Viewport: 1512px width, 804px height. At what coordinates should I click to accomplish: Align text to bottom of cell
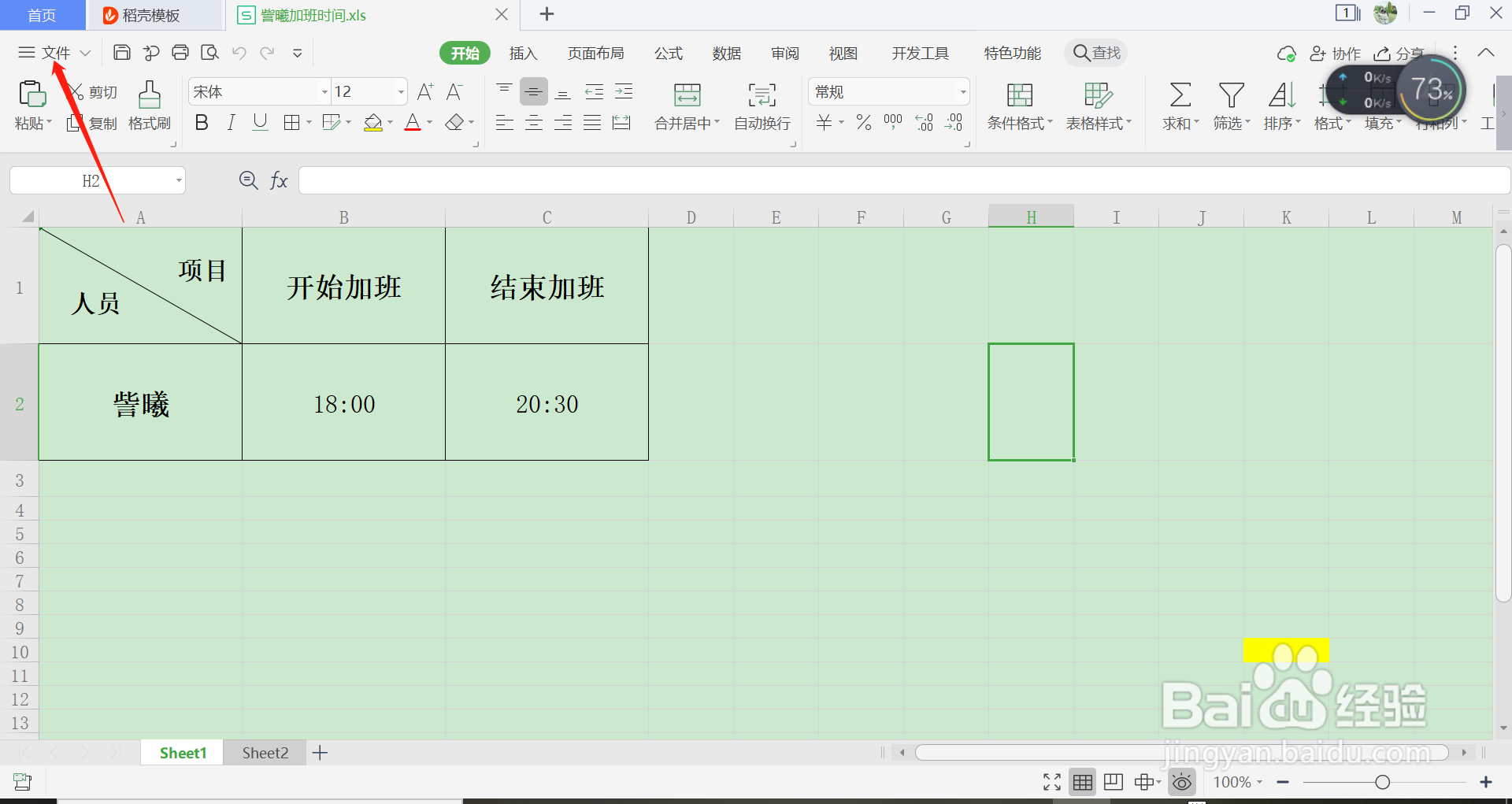click(563, 92)
